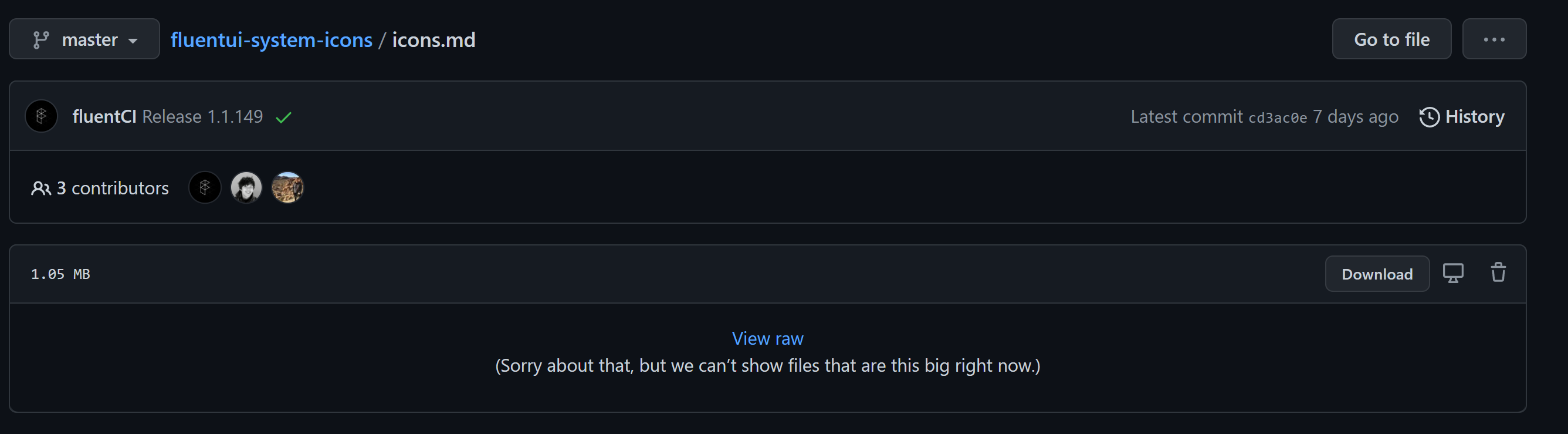Delete icons.md using the trash icon

pyautogui.click(x=1498, y=273)
